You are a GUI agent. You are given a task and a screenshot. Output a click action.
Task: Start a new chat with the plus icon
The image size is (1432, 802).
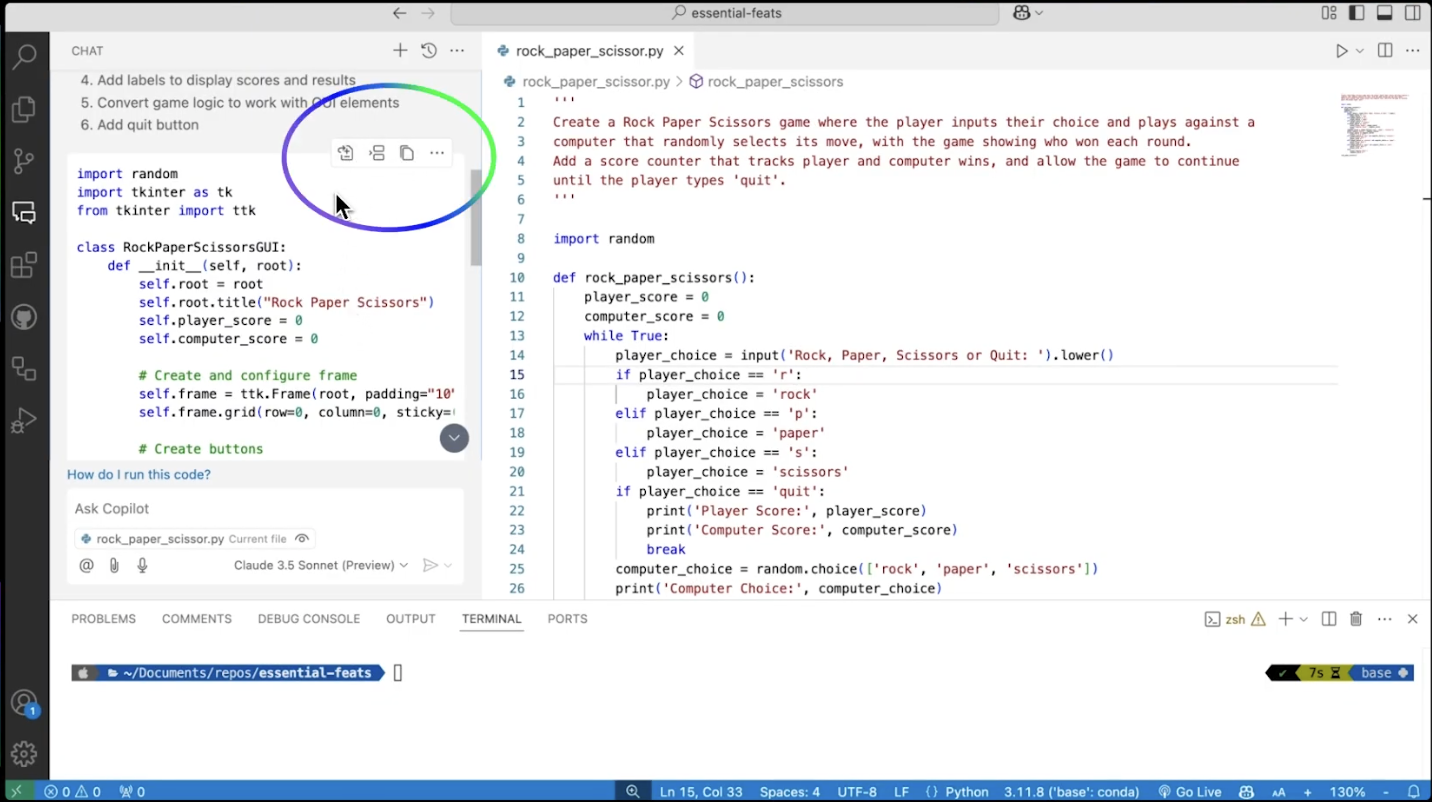click(x=400, y=50)
